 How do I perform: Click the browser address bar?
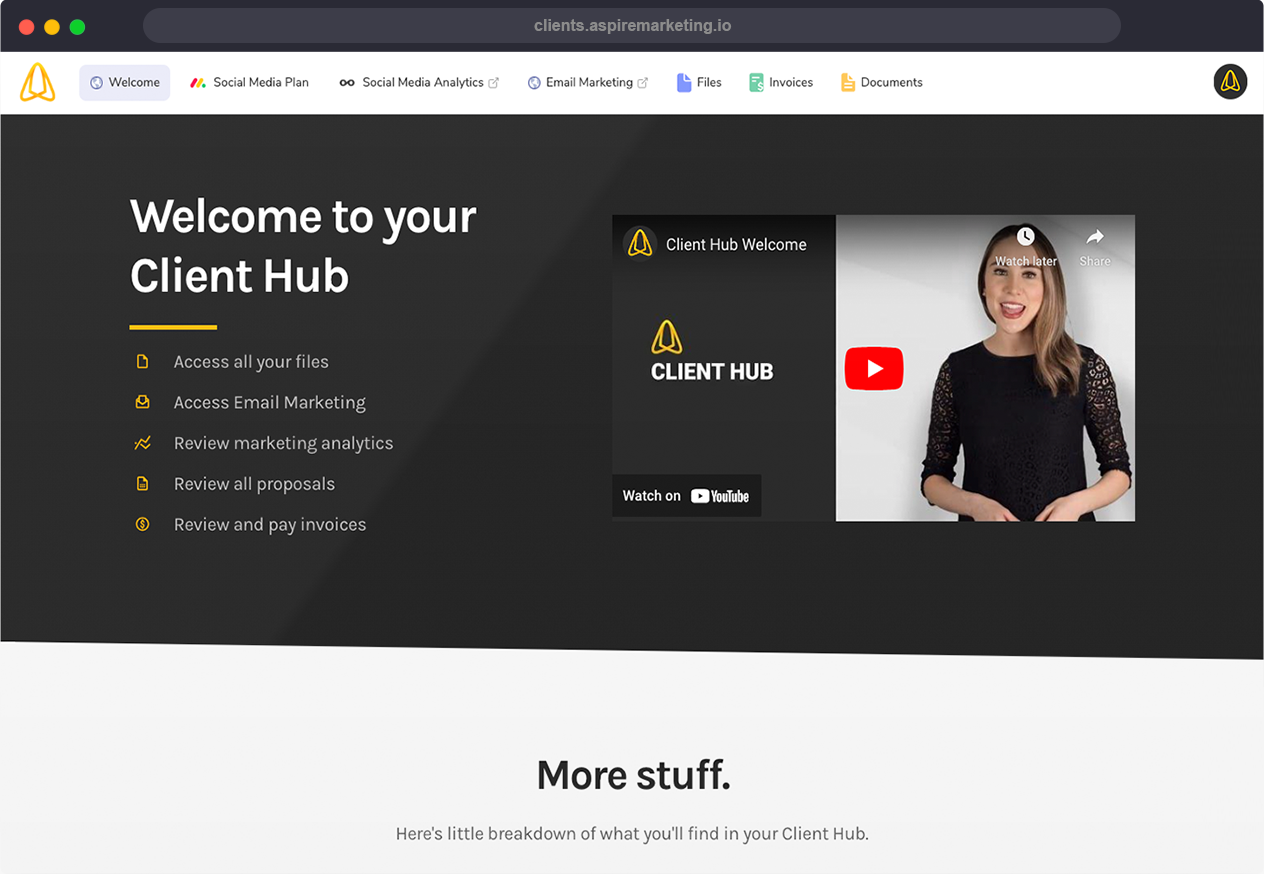(x=632, y=26)
